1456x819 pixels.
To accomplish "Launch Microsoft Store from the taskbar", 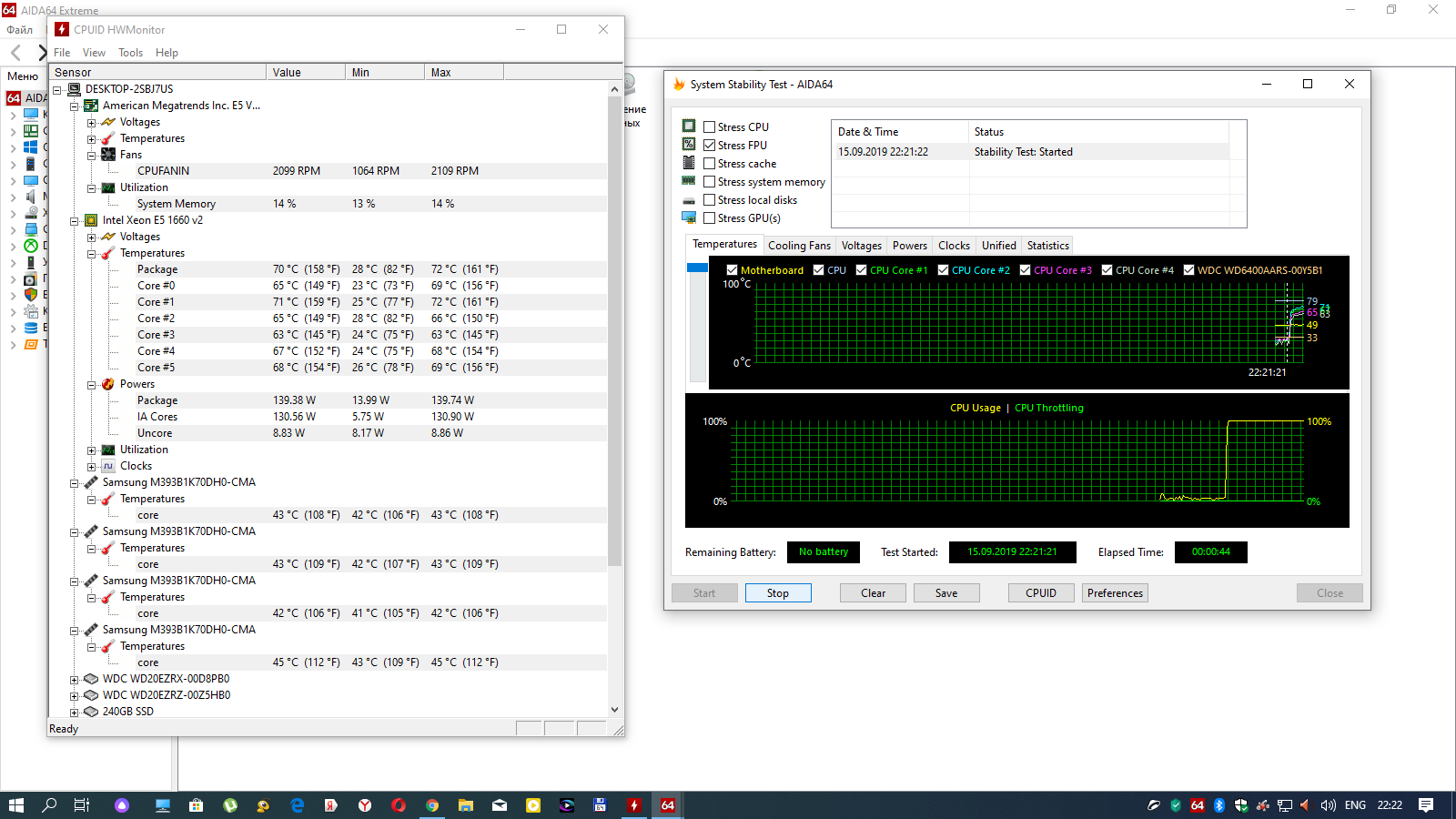I will pos(196,805).
